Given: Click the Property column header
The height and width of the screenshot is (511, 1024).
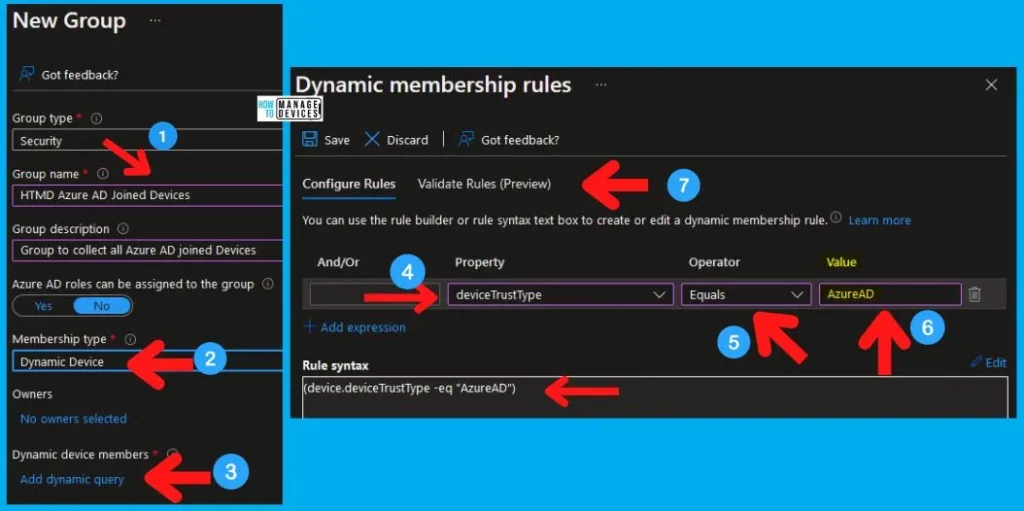Looking at the screenshot, I should tap(479, 262).
